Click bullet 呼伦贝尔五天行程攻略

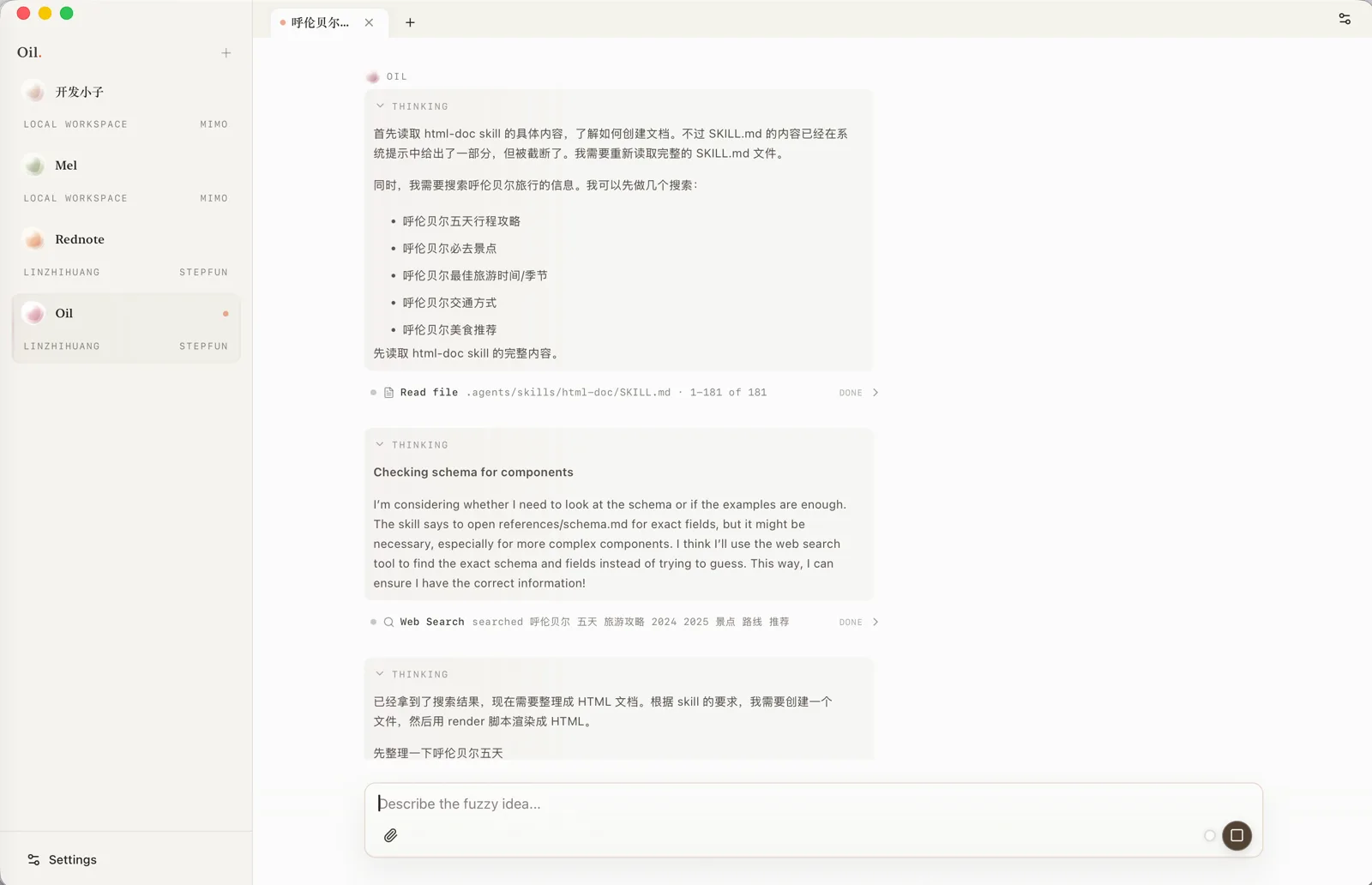click(x=461, y=221)
